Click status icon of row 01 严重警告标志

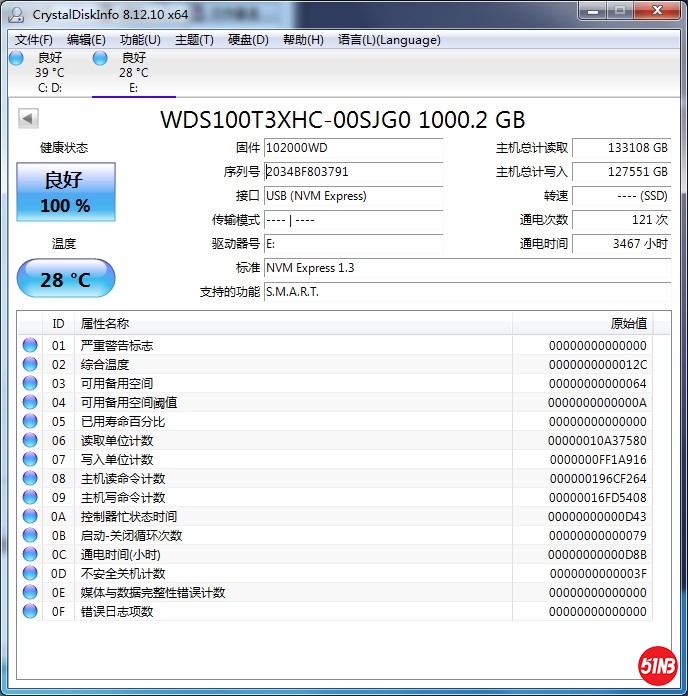tap(30, 345)
